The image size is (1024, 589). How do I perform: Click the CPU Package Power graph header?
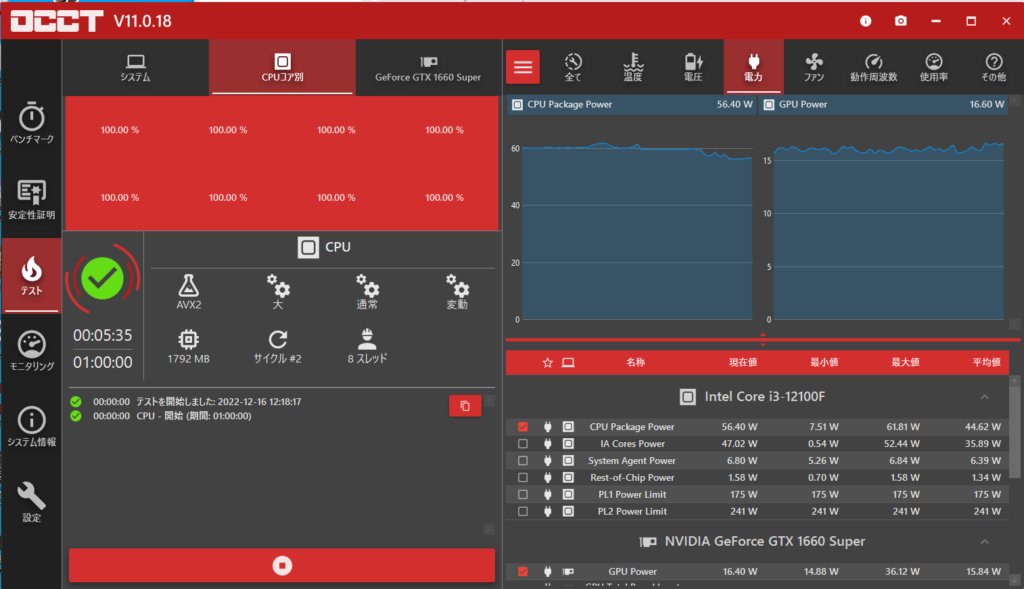coord(632,104)
